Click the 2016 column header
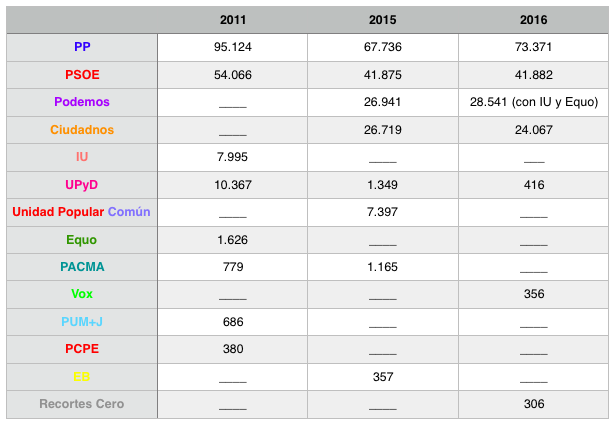The width and height of the screenshot is (614, 425). click(533, 20)
